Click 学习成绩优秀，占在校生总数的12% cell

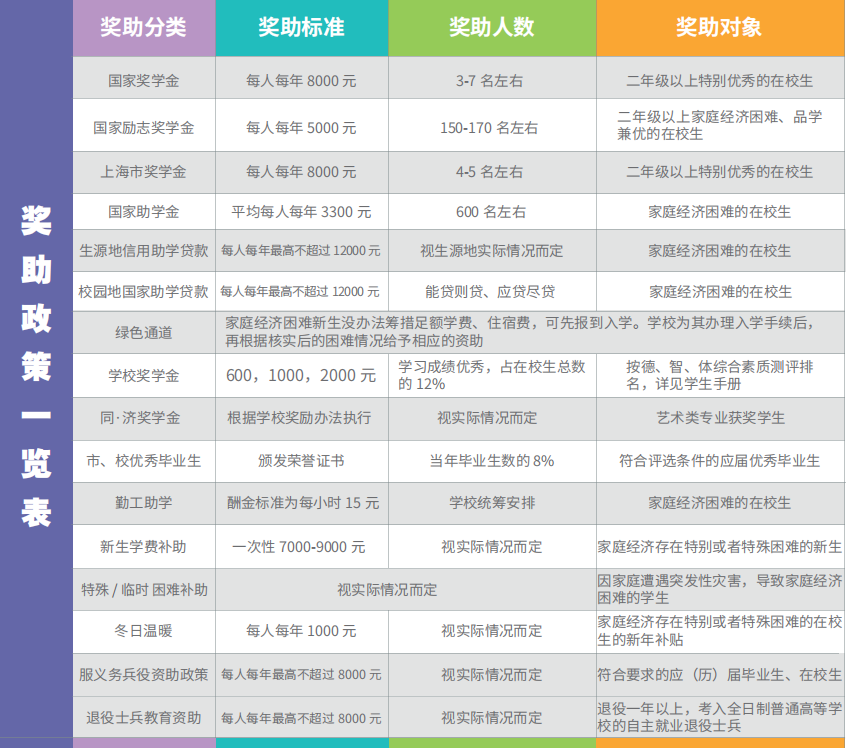click(x=492, y=376)
